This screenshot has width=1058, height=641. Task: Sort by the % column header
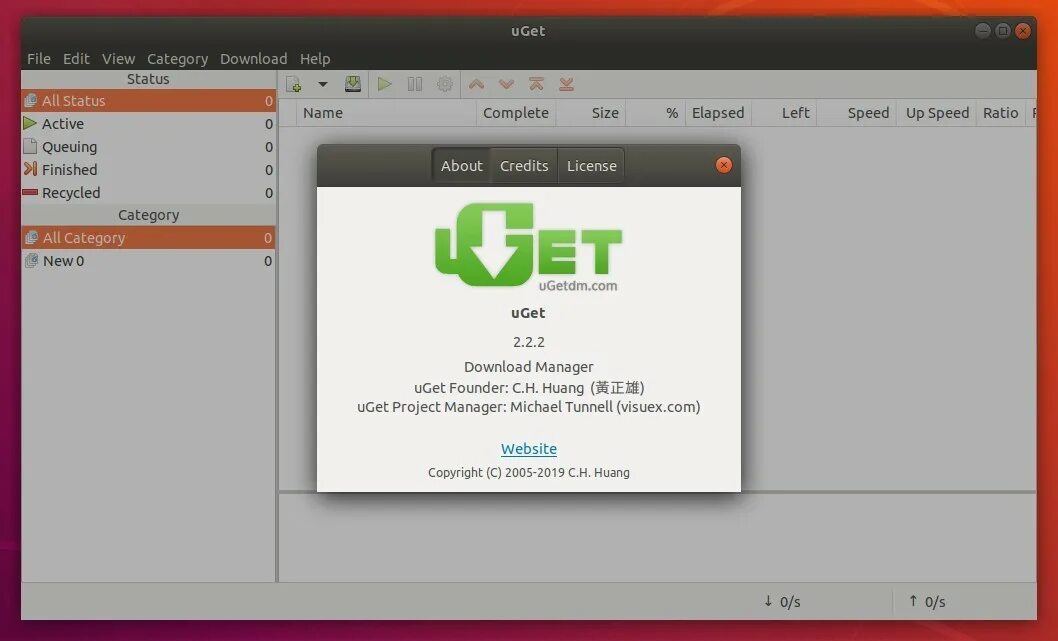tap(655, 113)
